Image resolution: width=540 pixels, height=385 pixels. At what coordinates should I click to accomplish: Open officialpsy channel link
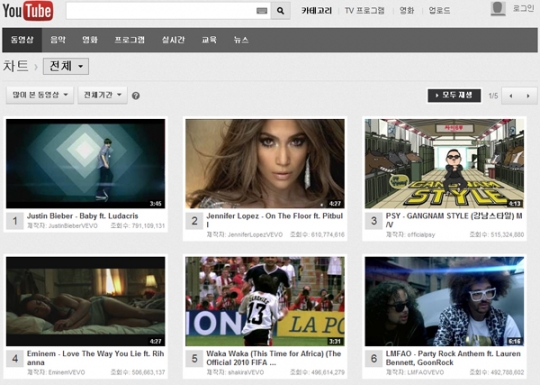[x=421, y=235]
